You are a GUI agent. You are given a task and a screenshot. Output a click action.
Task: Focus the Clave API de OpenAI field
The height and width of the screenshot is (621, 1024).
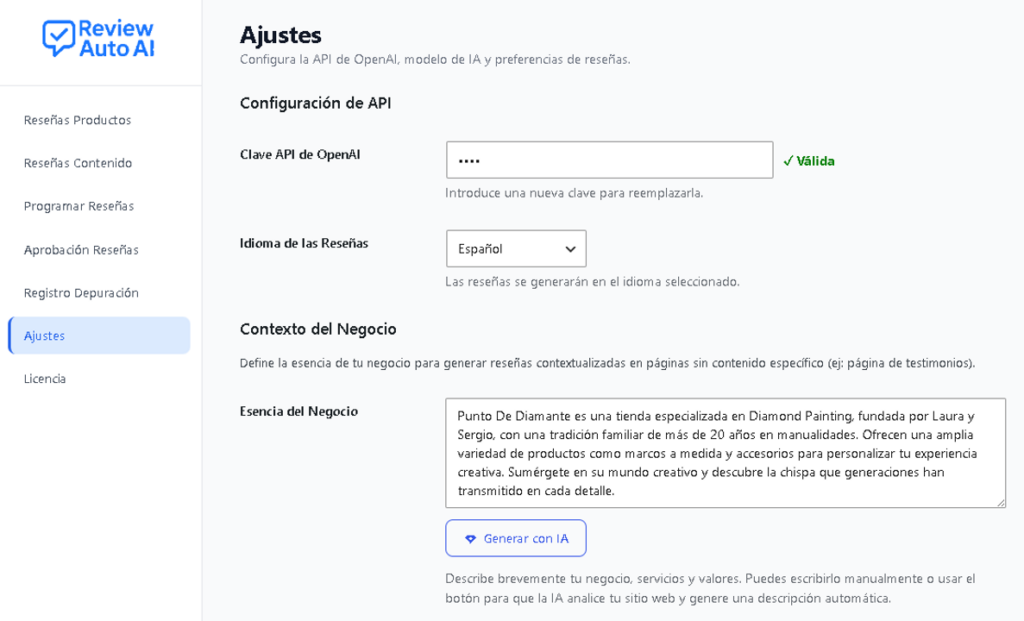pos(609,160)
